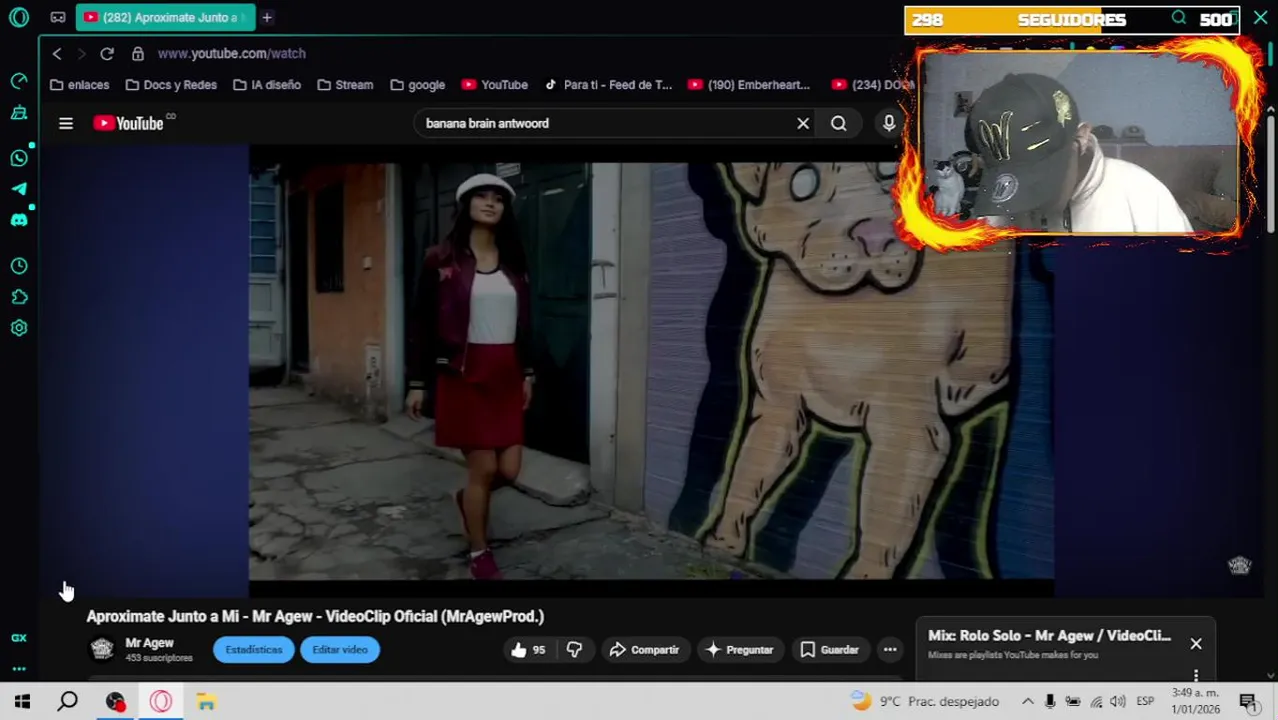Clear the search box with the X
Viewport: 1278px width, 720px height.
803,123
